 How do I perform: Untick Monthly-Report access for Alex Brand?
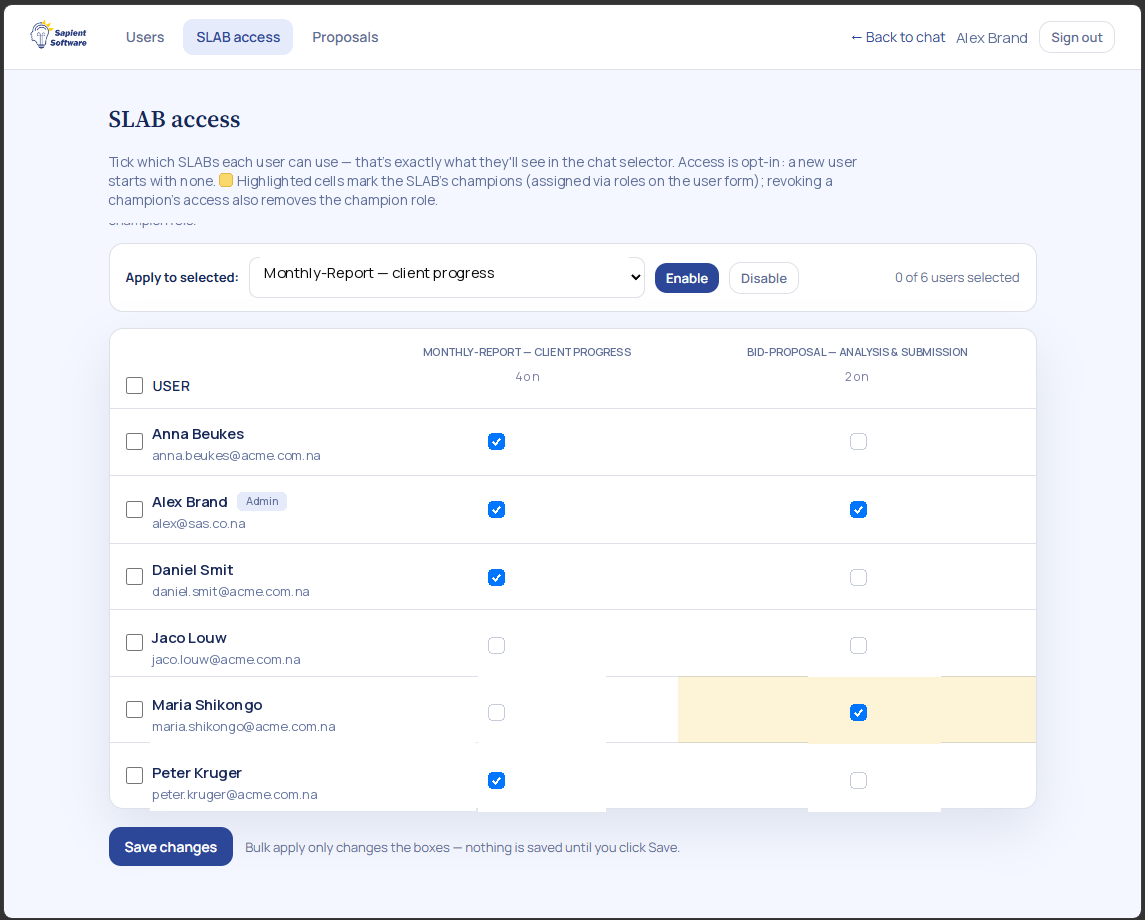pos(497,510)
